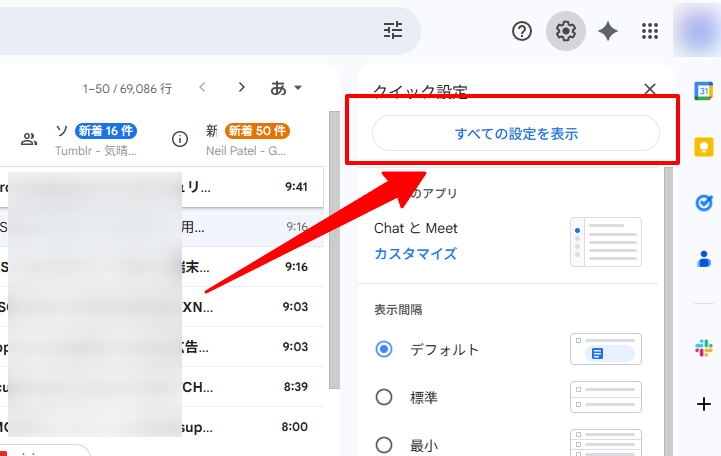
Task: Click Tumblr preview text under Social
Action: click(x=96, y=151)
